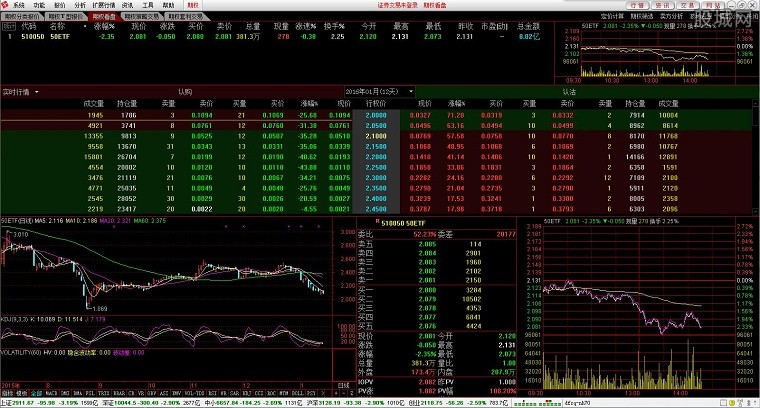Open the 卖方分析 link
This screenshot has width=760, height=408.
671,16
